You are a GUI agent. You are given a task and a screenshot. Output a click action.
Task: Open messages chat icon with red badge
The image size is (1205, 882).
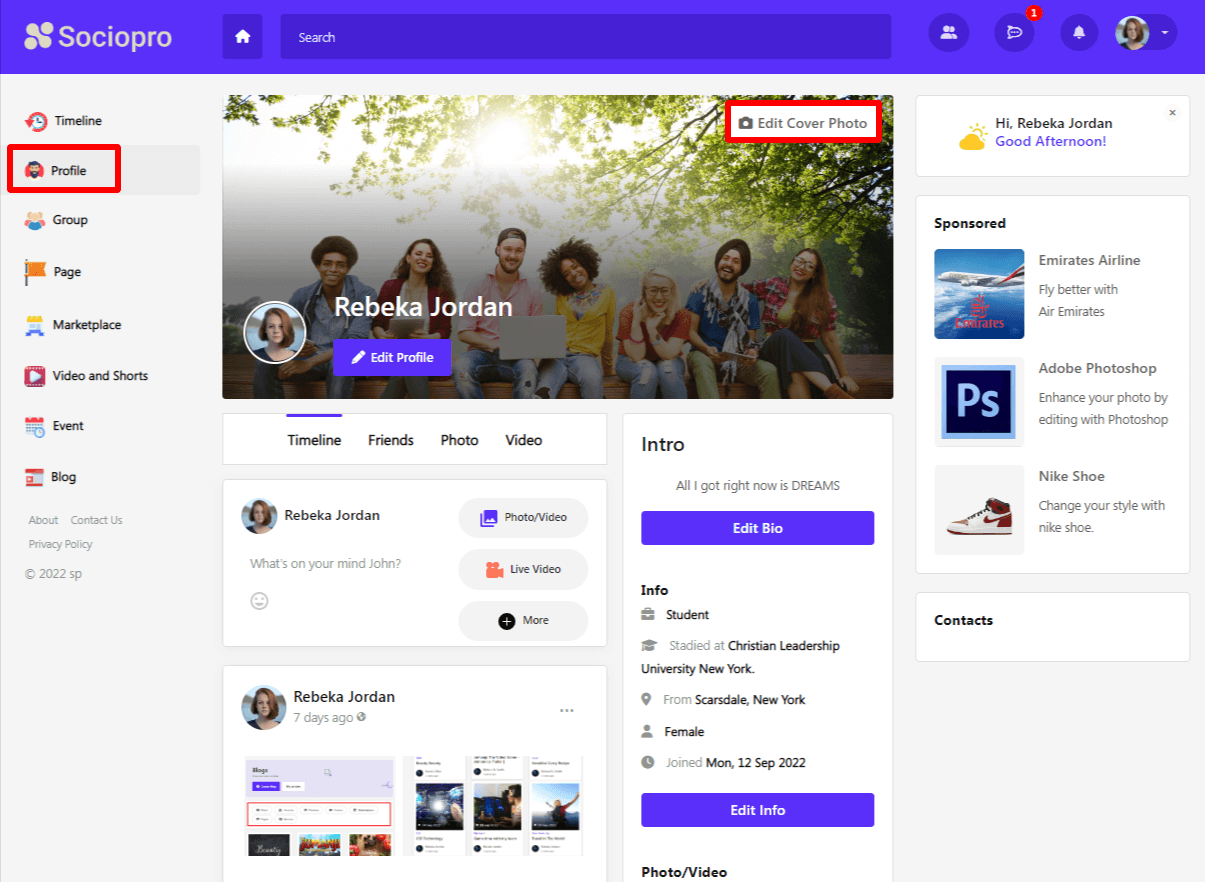point(1013,33)
